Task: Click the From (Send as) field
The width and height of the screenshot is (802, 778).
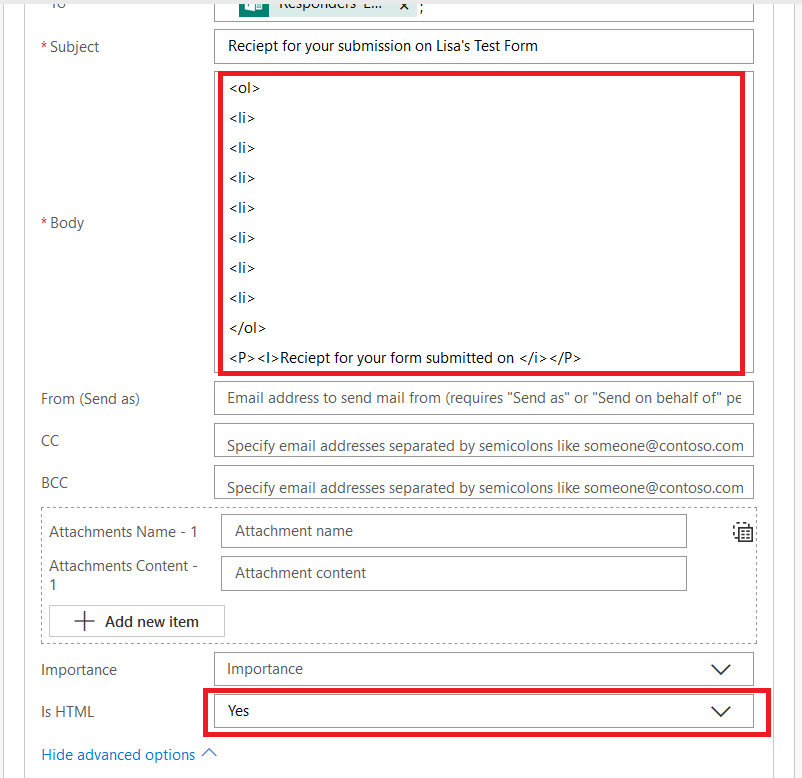Action: (x=483, y=398)
